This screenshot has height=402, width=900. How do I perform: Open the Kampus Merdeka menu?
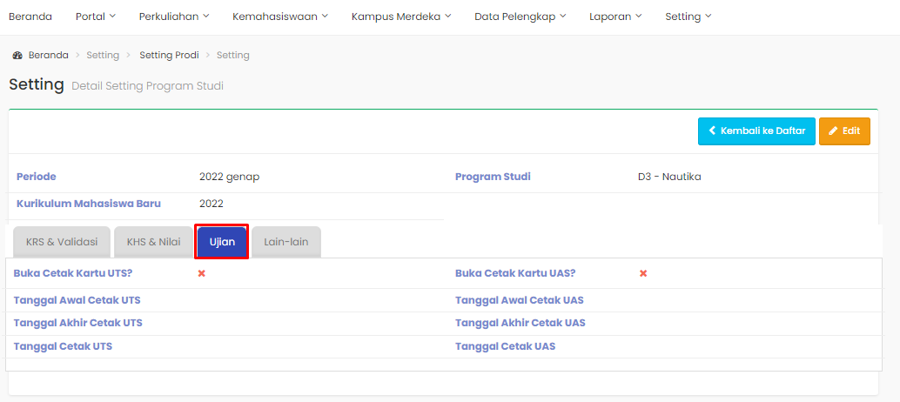pyautogui.click(x=401, y=16)
